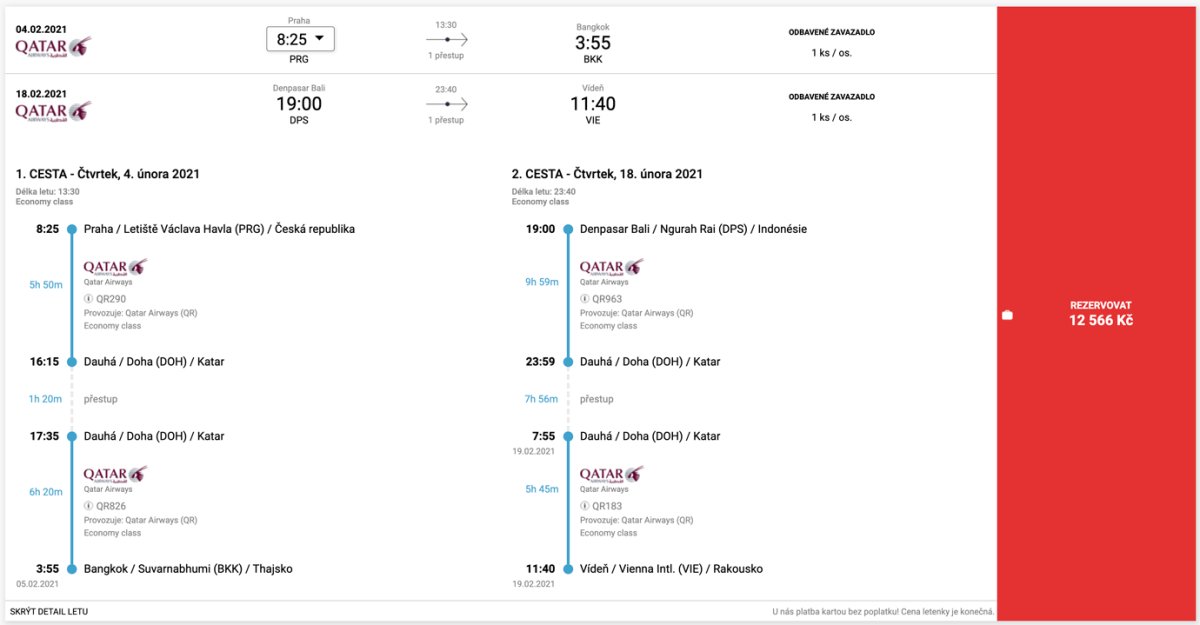The height and width of the screenshot is (625, 1200).
Task: Select timeline dot at 11:40 Vídeň arrival
Action: pos(567,569)
